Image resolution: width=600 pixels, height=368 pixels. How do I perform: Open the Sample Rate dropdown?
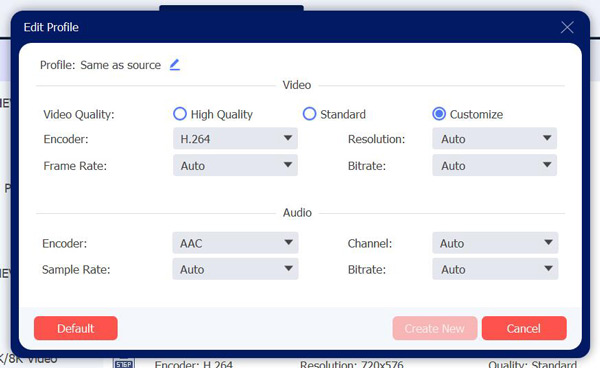[235, 269]
